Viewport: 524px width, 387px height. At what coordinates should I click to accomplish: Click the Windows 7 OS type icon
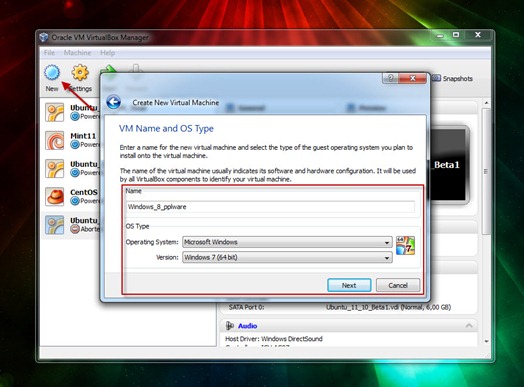click(x=405, y=245)
